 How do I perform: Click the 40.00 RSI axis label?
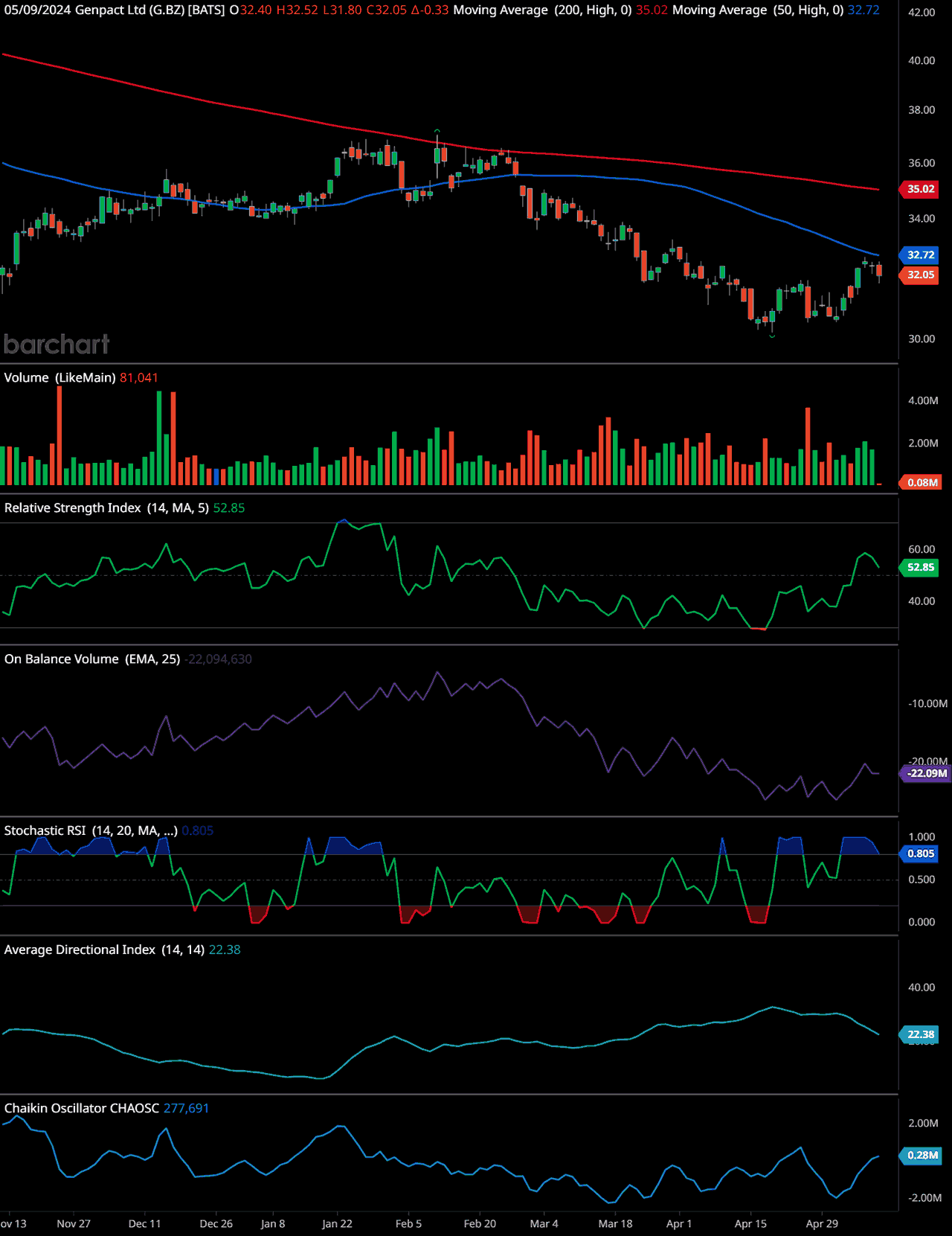click(x=922, y=601)
